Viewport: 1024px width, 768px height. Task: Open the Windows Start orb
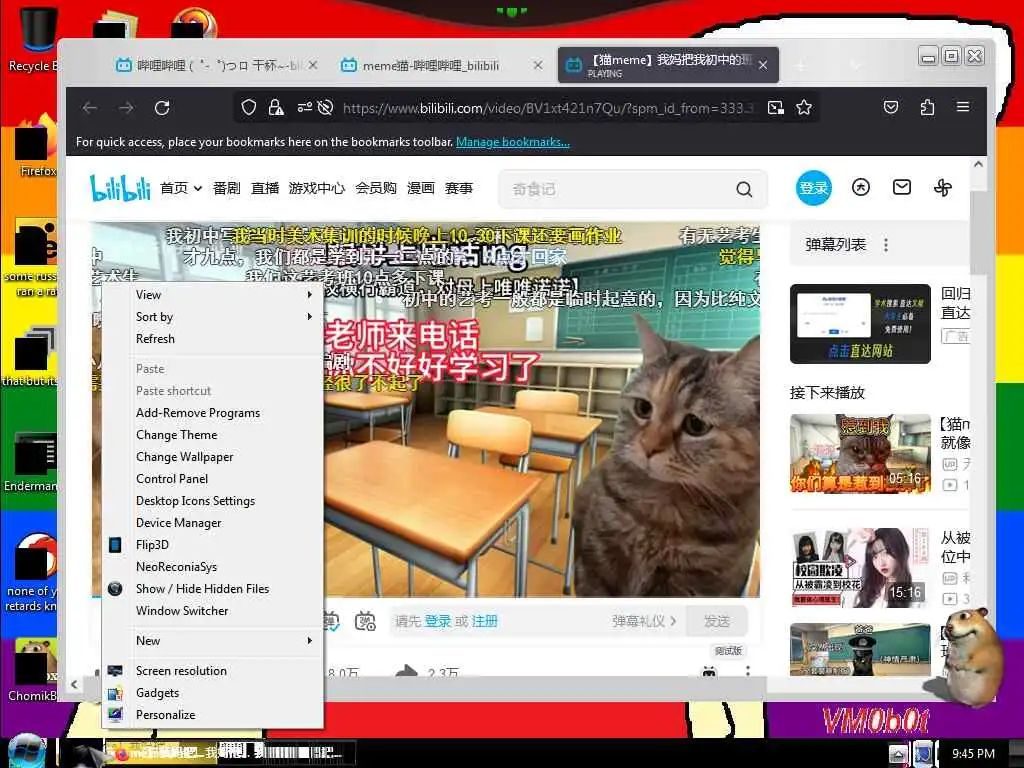click(x=27, y=752)
